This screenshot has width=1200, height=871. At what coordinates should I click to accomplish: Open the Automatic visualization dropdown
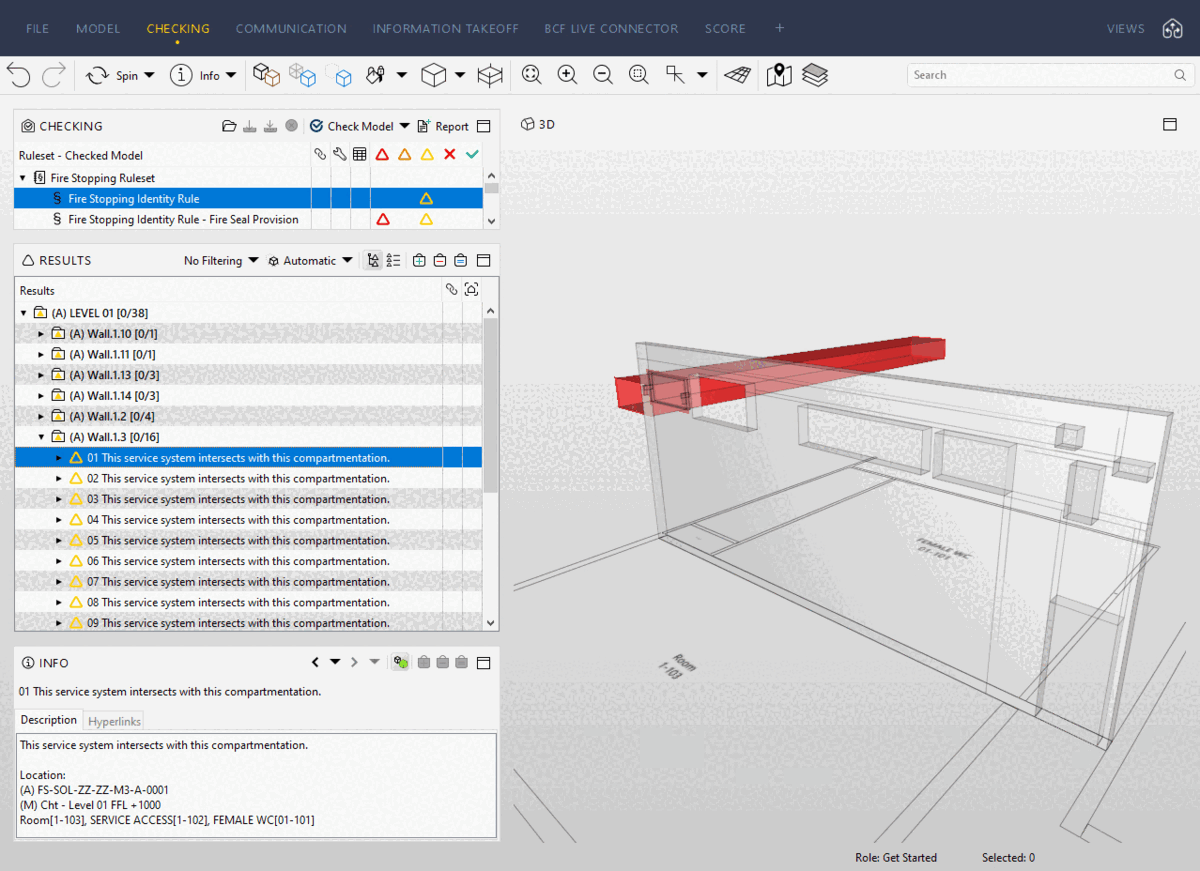pos(310,261)
